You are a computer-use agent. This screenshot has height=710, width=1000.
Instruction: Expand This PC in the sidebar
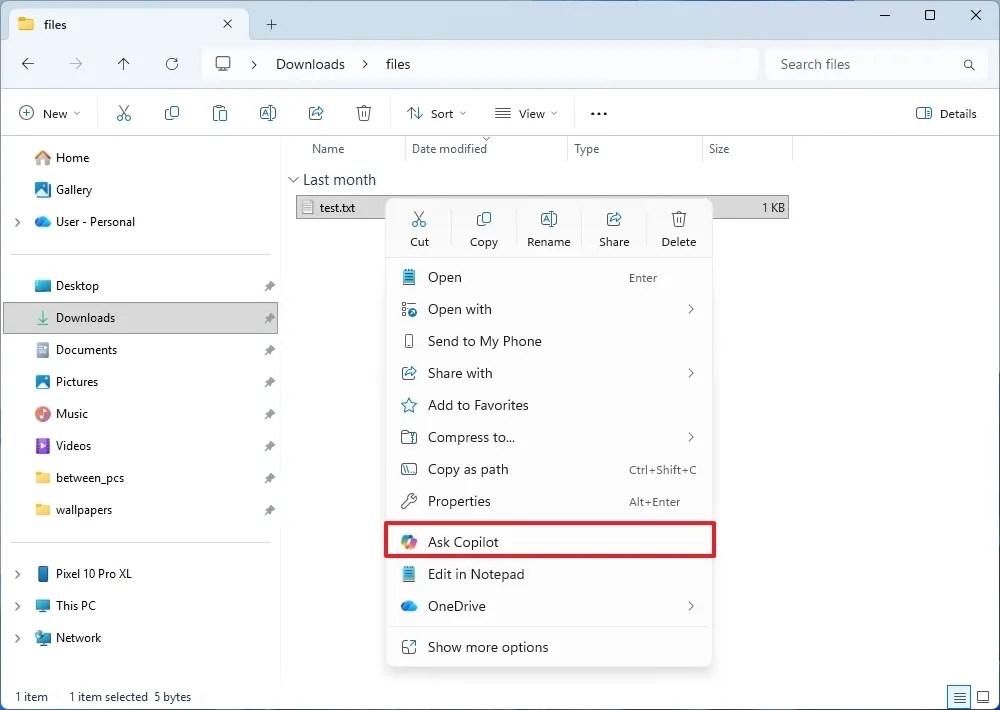(18, 605)
